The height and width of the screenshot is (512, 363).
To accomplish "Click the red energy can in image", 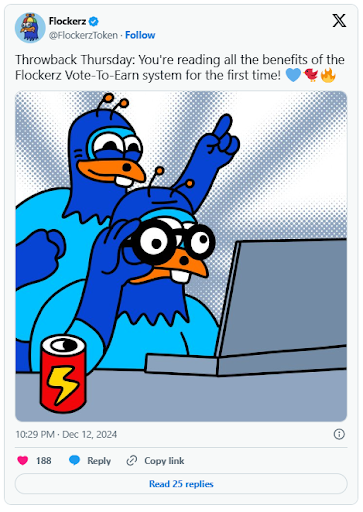I will [63, 374].
